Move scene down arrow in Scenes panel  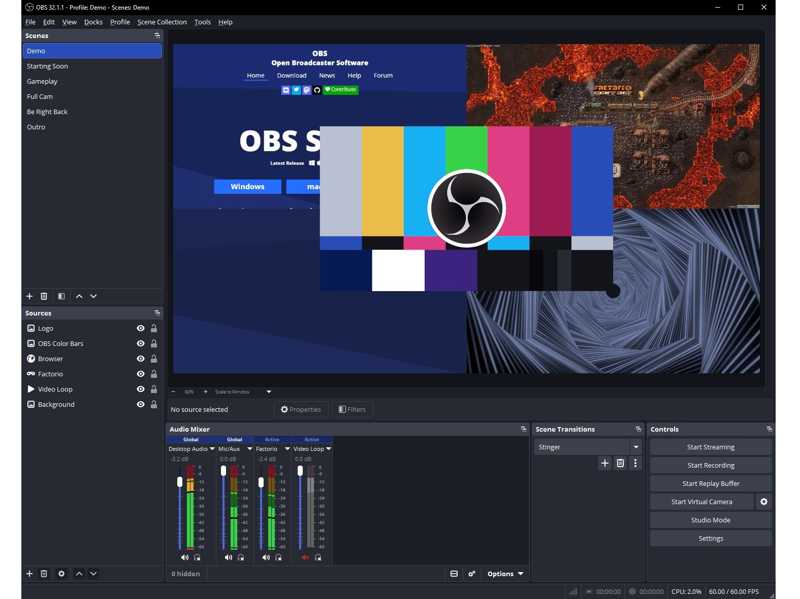click(93, 296)
